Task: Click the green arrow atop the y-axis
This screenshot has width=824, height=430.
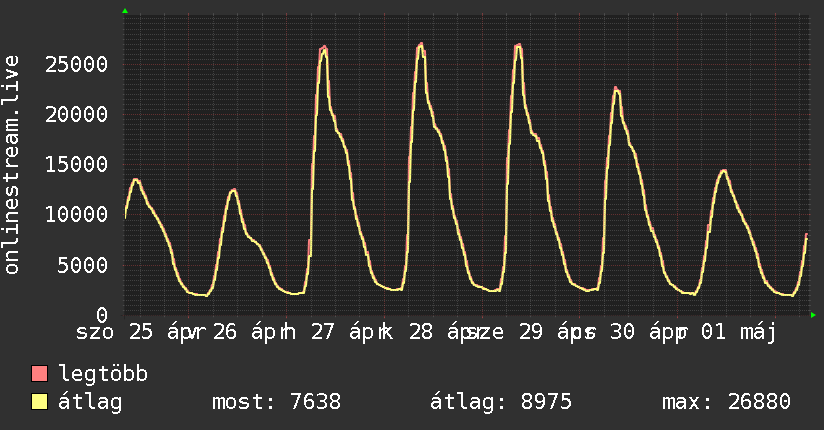Action: coord(125,11)
